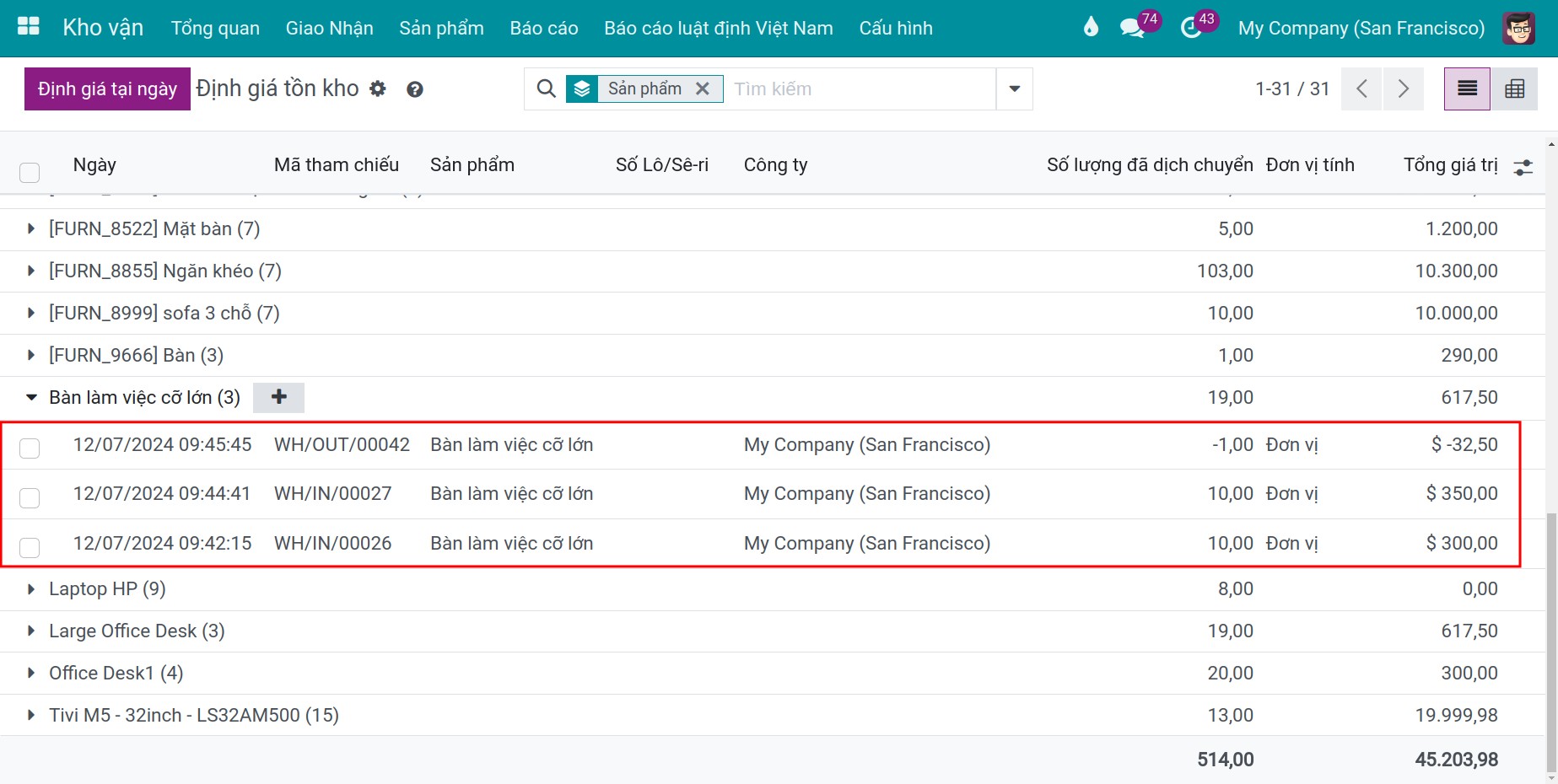Screen dimensions: 1558x784
Task: Expand the Large Office Desk group
Action: (x=31, y=631)
